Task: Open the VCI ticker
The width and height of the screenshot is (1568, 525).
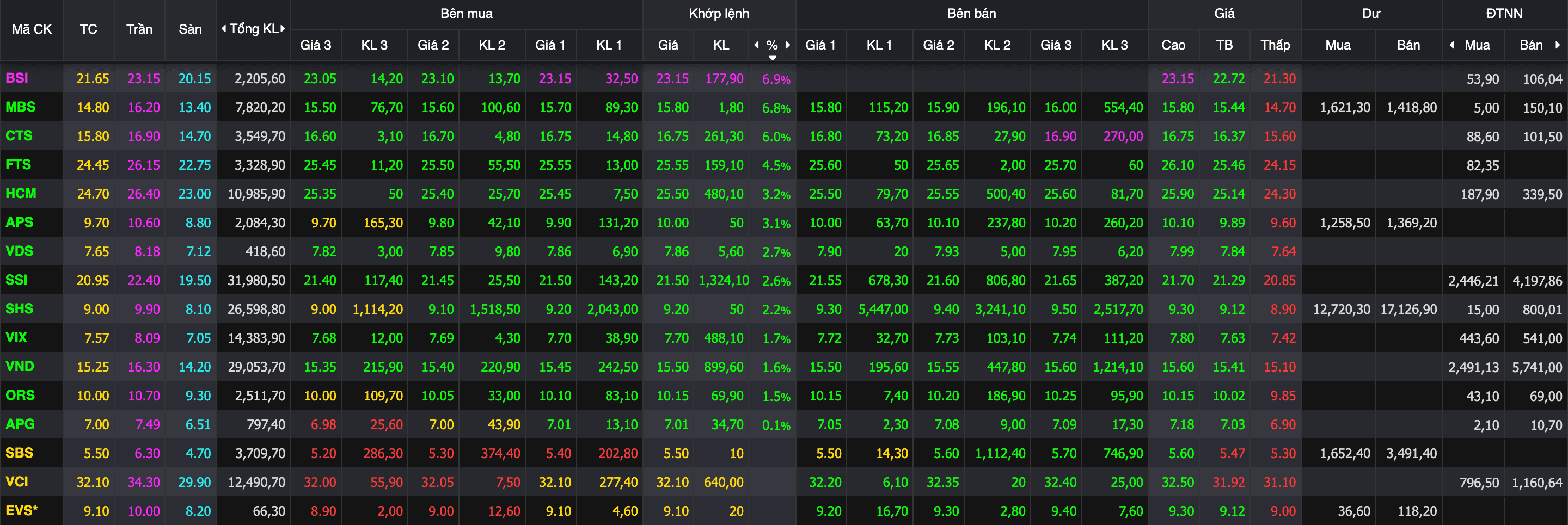Action: (17, 482)
